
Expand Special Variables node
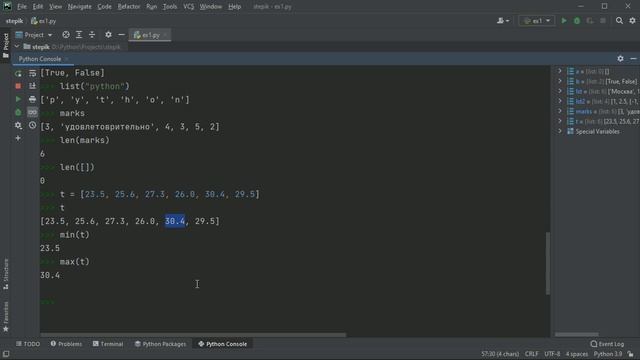560,131
